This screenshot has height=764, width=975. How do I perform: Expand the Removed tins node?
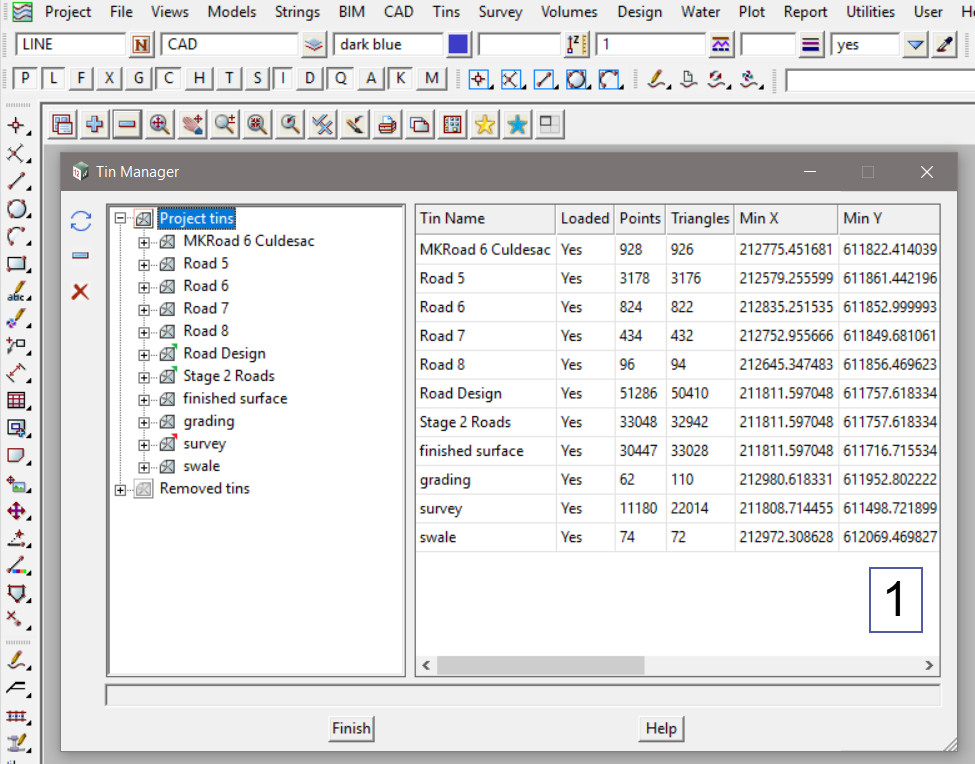[121, 489]
